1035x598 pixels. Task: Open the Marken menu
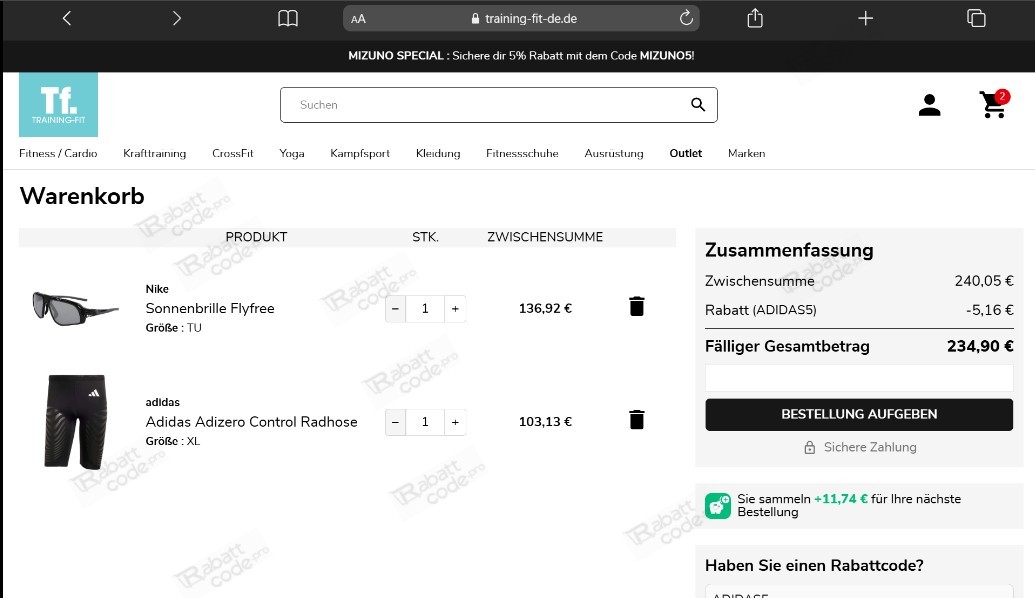(747, 153)
